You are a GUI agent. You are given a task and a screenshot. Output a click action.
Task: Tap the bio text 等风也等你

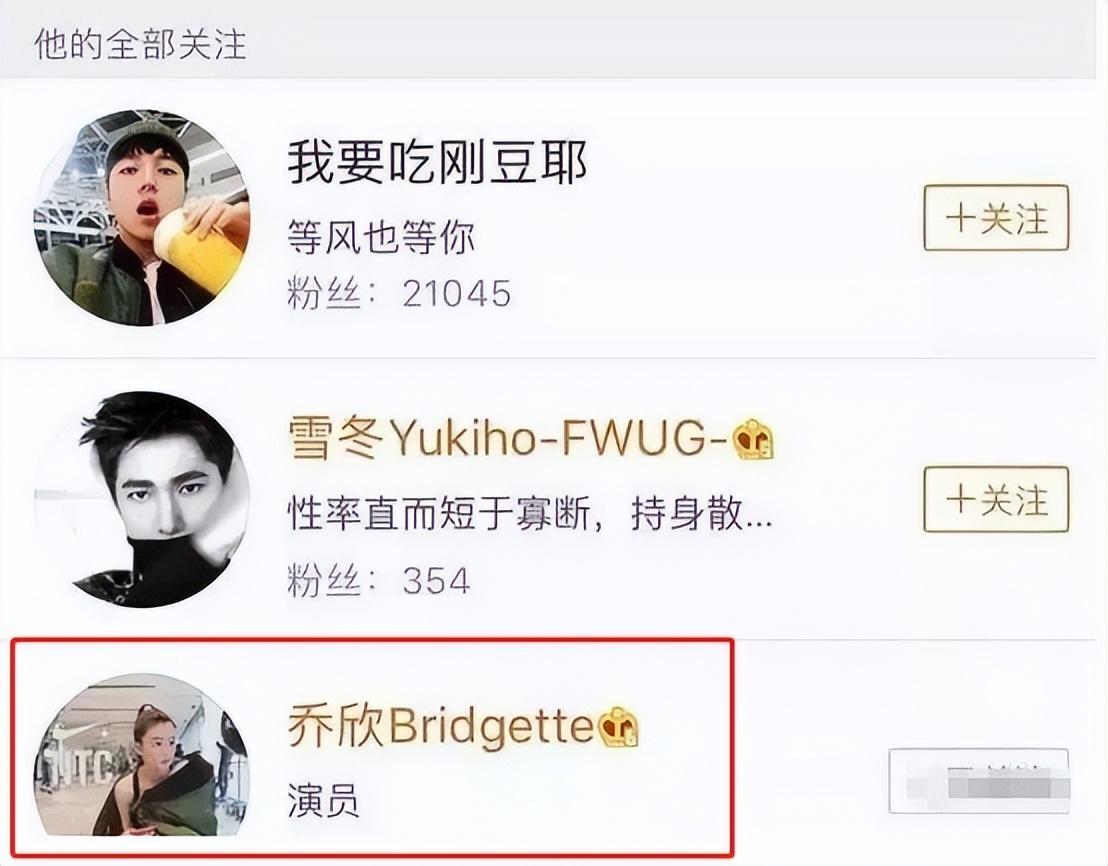point(381,237)
